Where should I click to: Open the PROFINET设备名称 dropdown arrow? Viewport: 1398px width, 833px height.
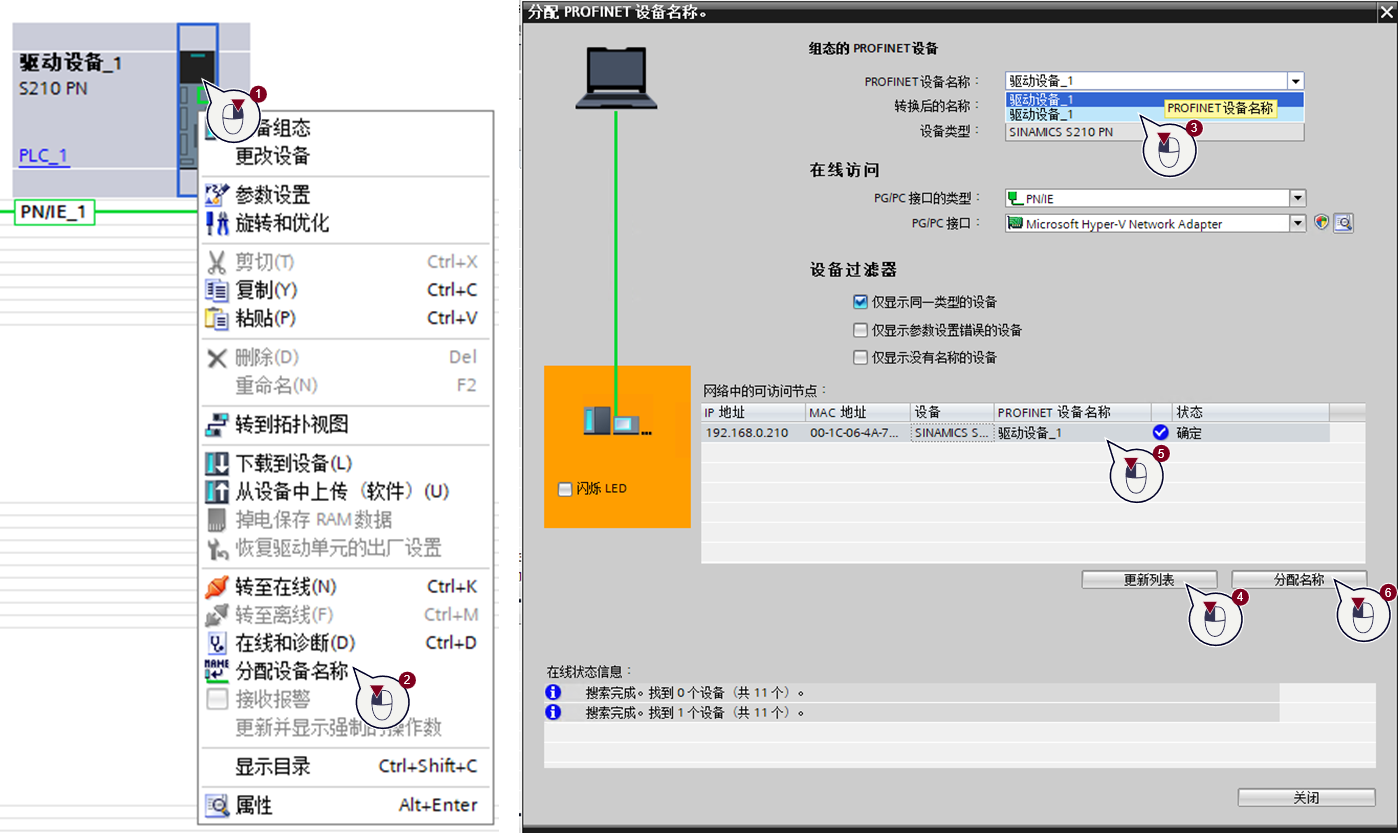click(x=1295, y=82)
